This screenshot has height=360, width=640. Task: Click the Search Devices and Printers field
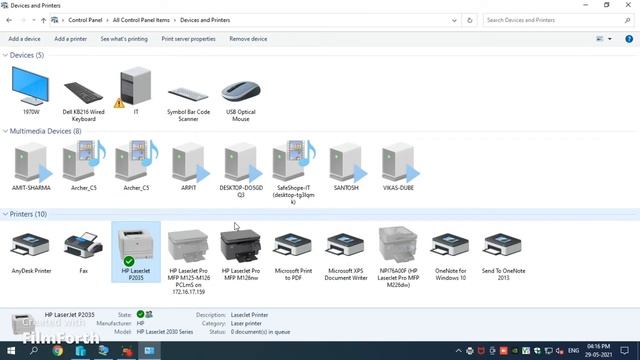pos(557,20)
